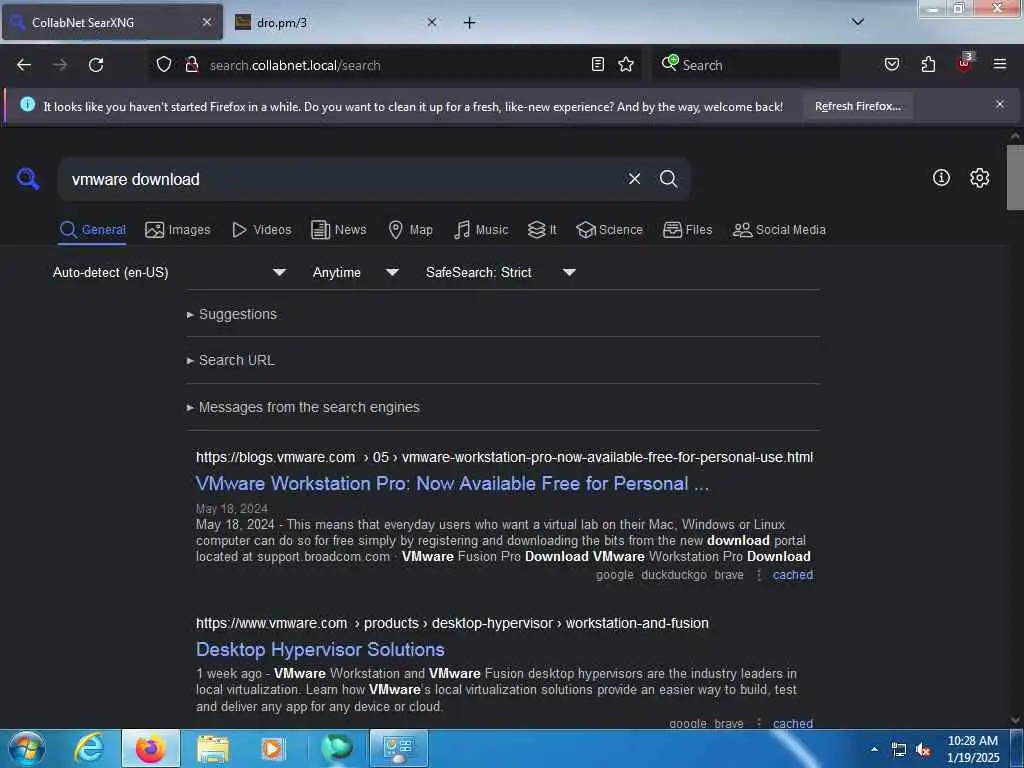Close the dro.pm/3 tab

pyautogui.click(x=432, y=22)
